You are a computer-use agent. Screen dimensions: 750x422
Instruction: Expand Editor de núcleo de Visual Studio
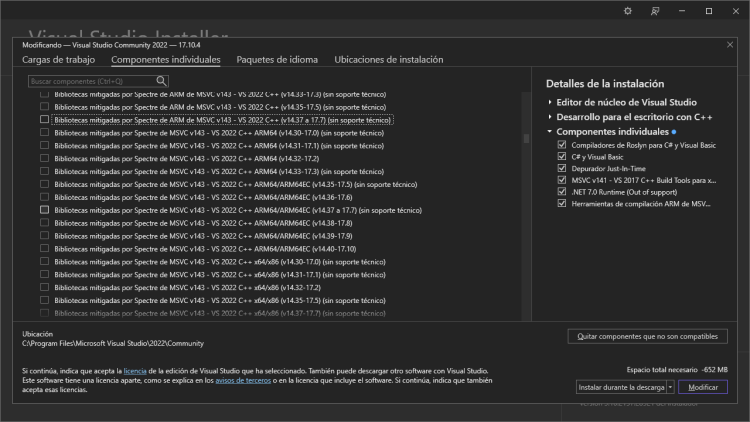(550, 103)
